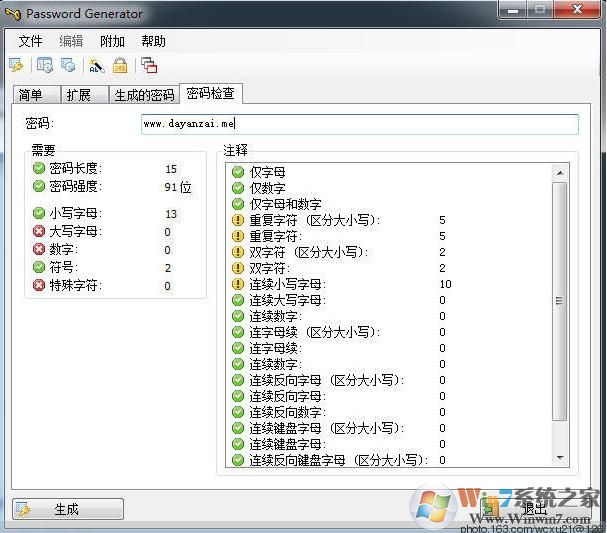This screenshot has width=607, height=533.
Task: Click the 密码 input field
Action: pos(360,124)
